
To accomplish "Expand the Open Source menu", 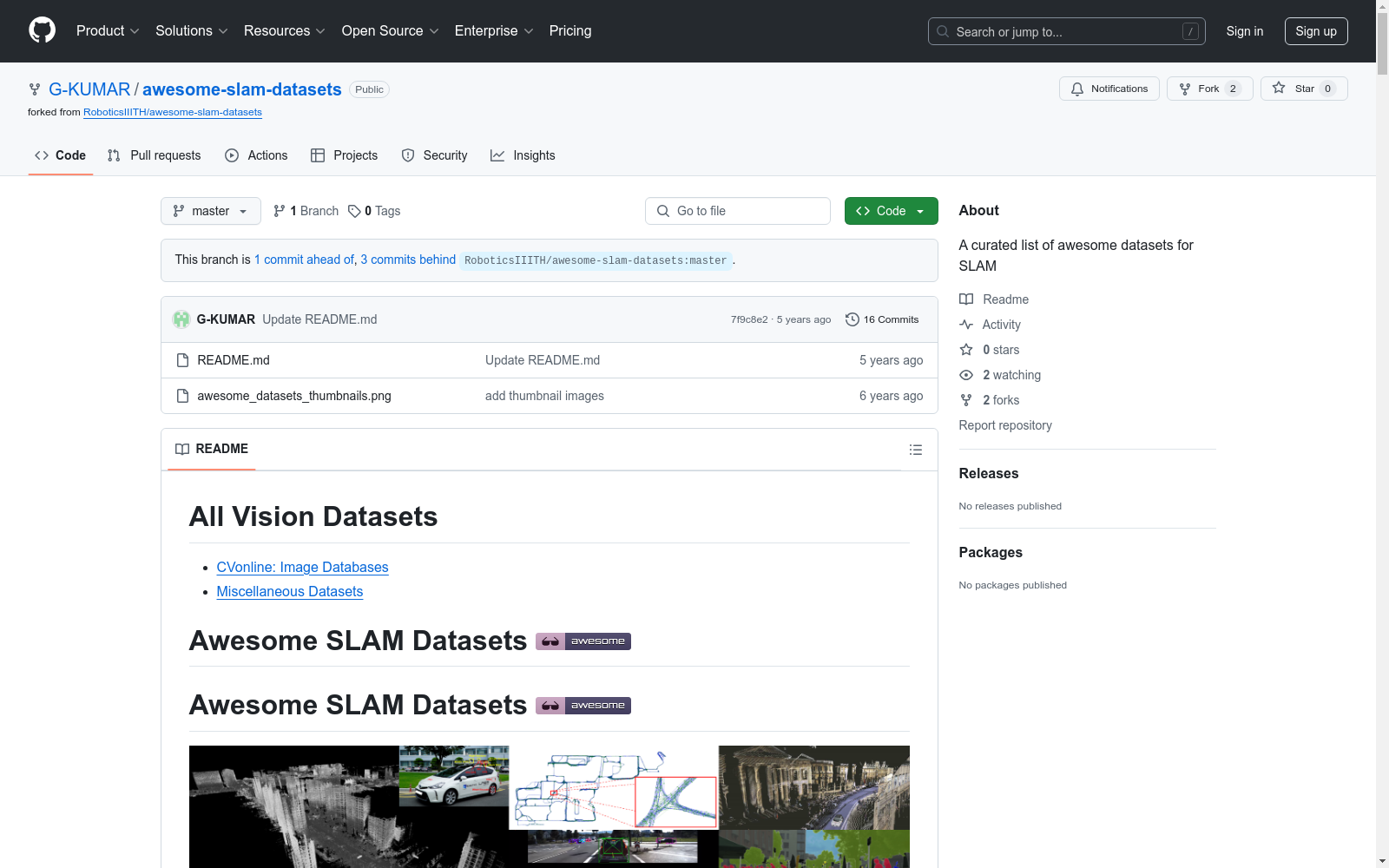I will [x=391, y=31].
